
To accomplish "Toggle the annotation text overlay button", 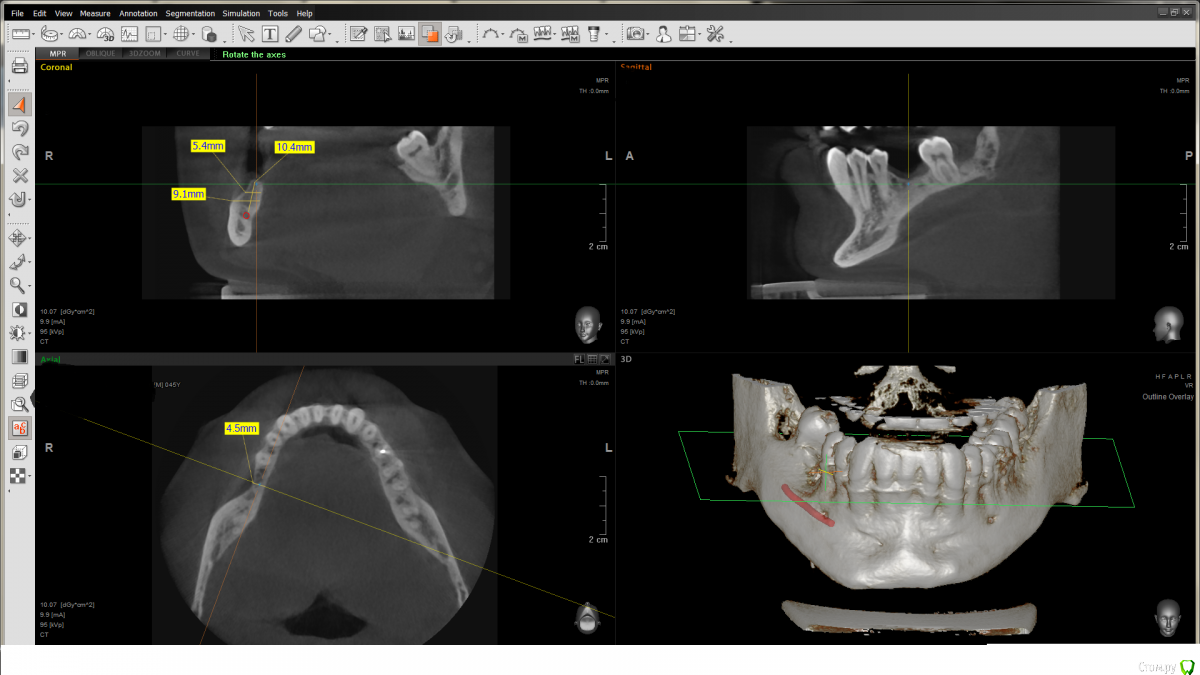I will (x=19, y=428).
